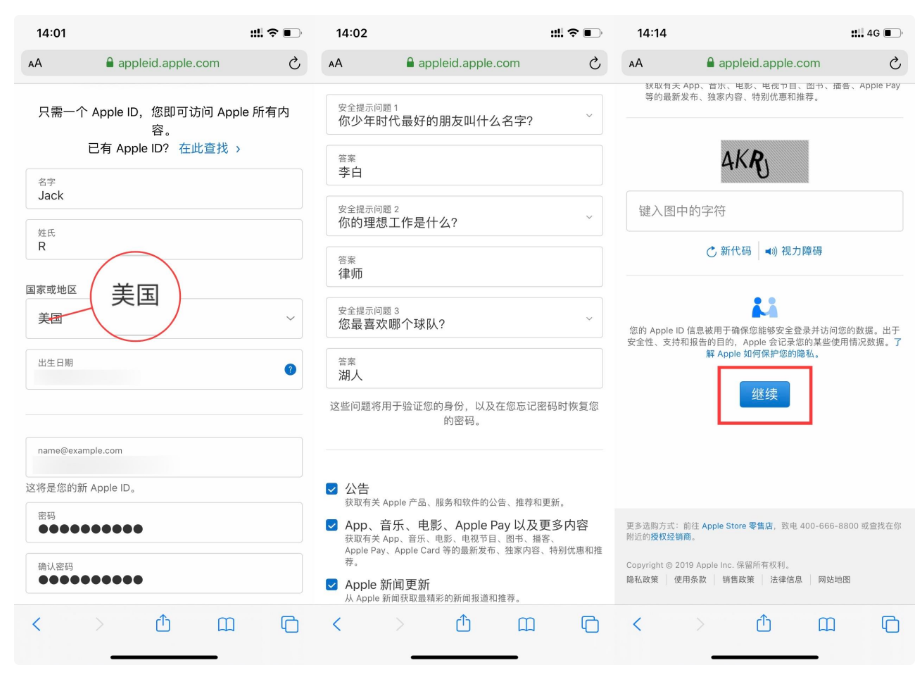Expand the 安全提示问题 1 dropdown
922x678 pixels.
coord(589,115)
